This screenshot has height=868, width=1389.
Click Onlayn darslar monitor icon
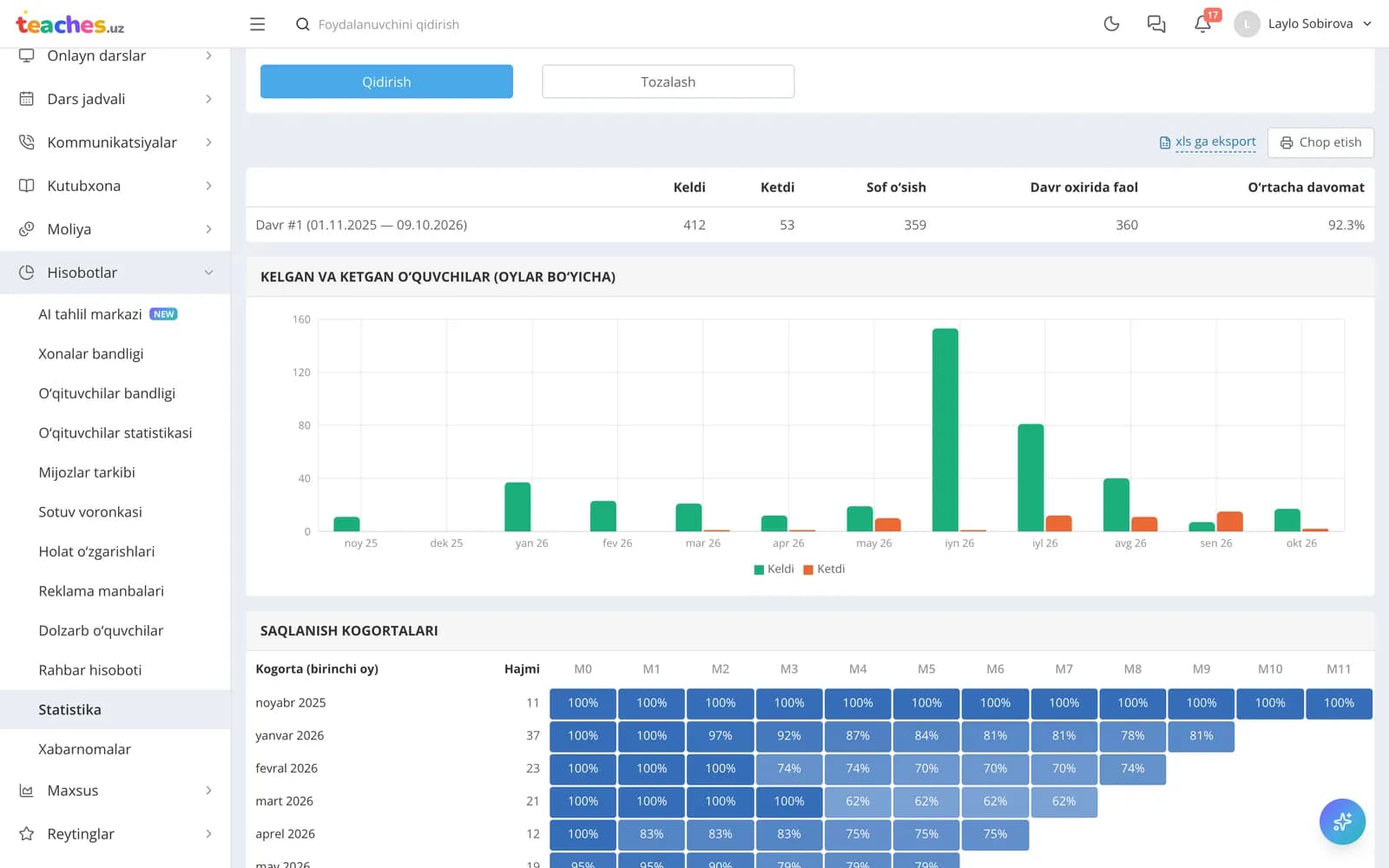pos(27,56)
